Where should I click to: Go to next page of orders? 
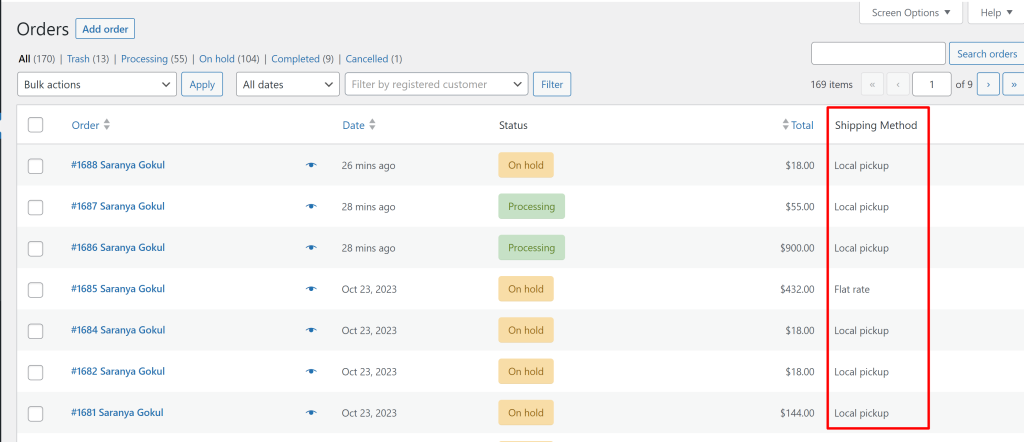[x=988, y=84]
